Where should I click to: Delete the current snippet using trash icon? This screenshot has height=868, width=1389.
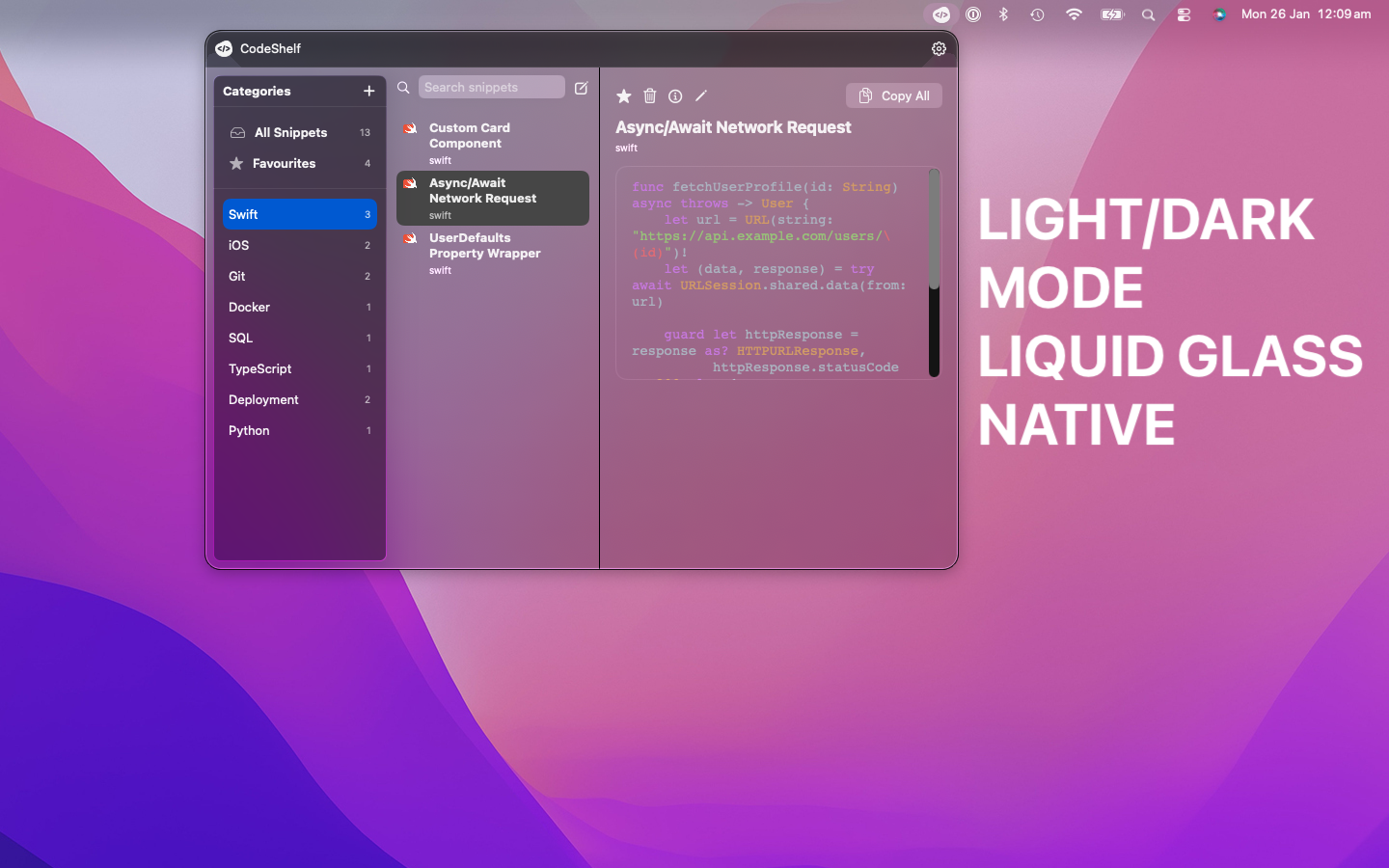pos(649,95)
